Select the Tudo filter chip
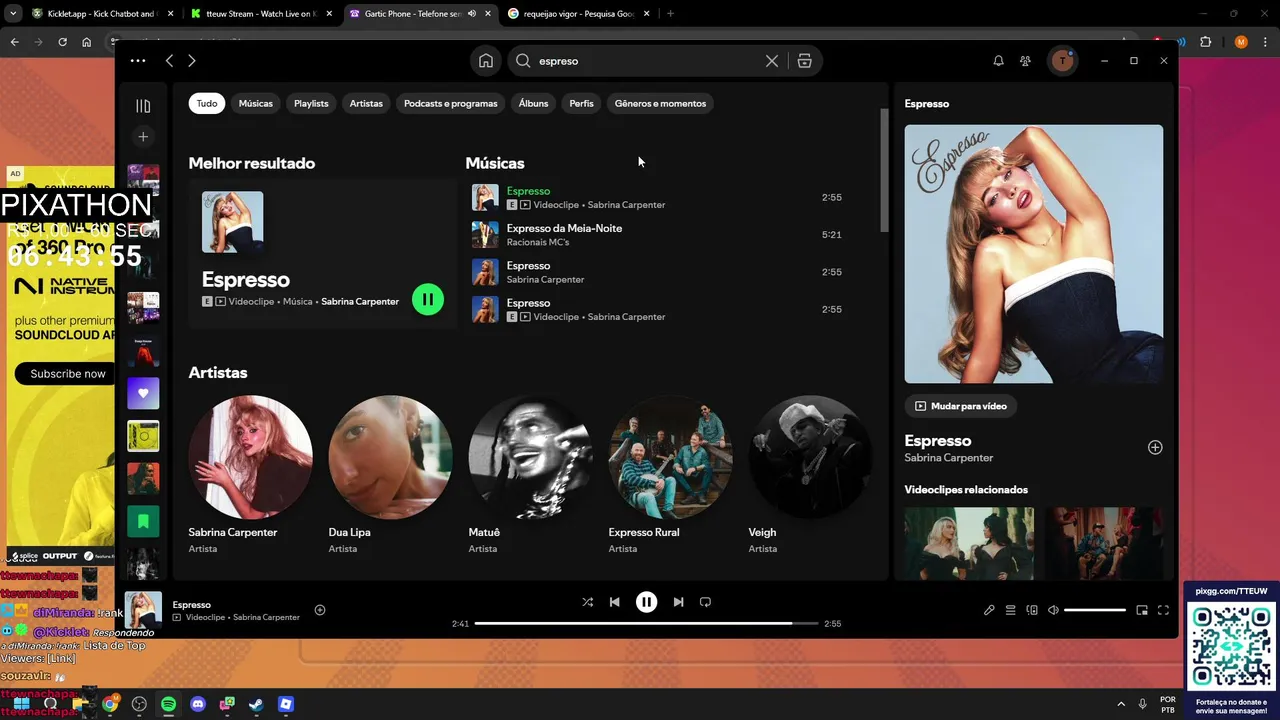 coord(207,103)
